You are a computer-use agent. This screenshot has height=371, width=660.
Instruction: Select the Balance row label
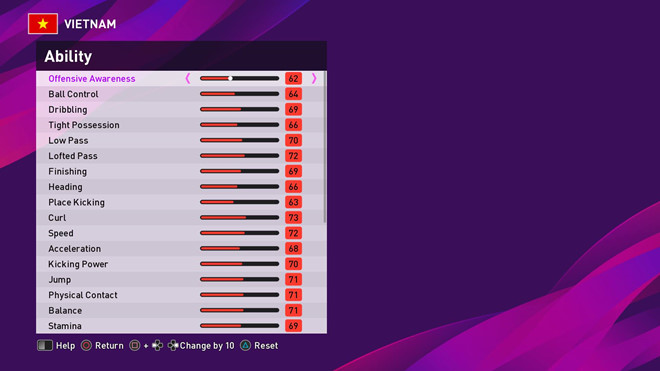[x=65, y=310]
